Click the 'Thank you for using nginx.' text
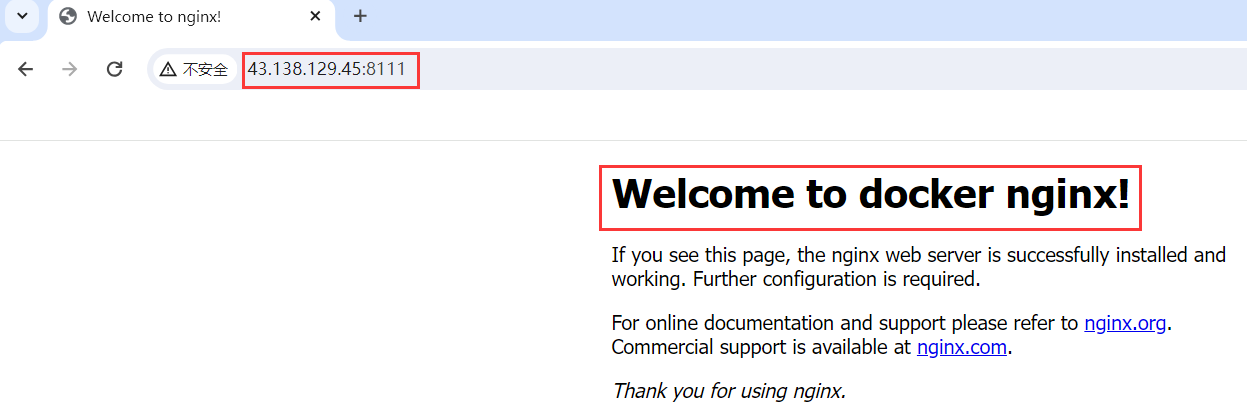Image resolution: width=1247 pixels, height=418 pixels. (x=729, y=390)
